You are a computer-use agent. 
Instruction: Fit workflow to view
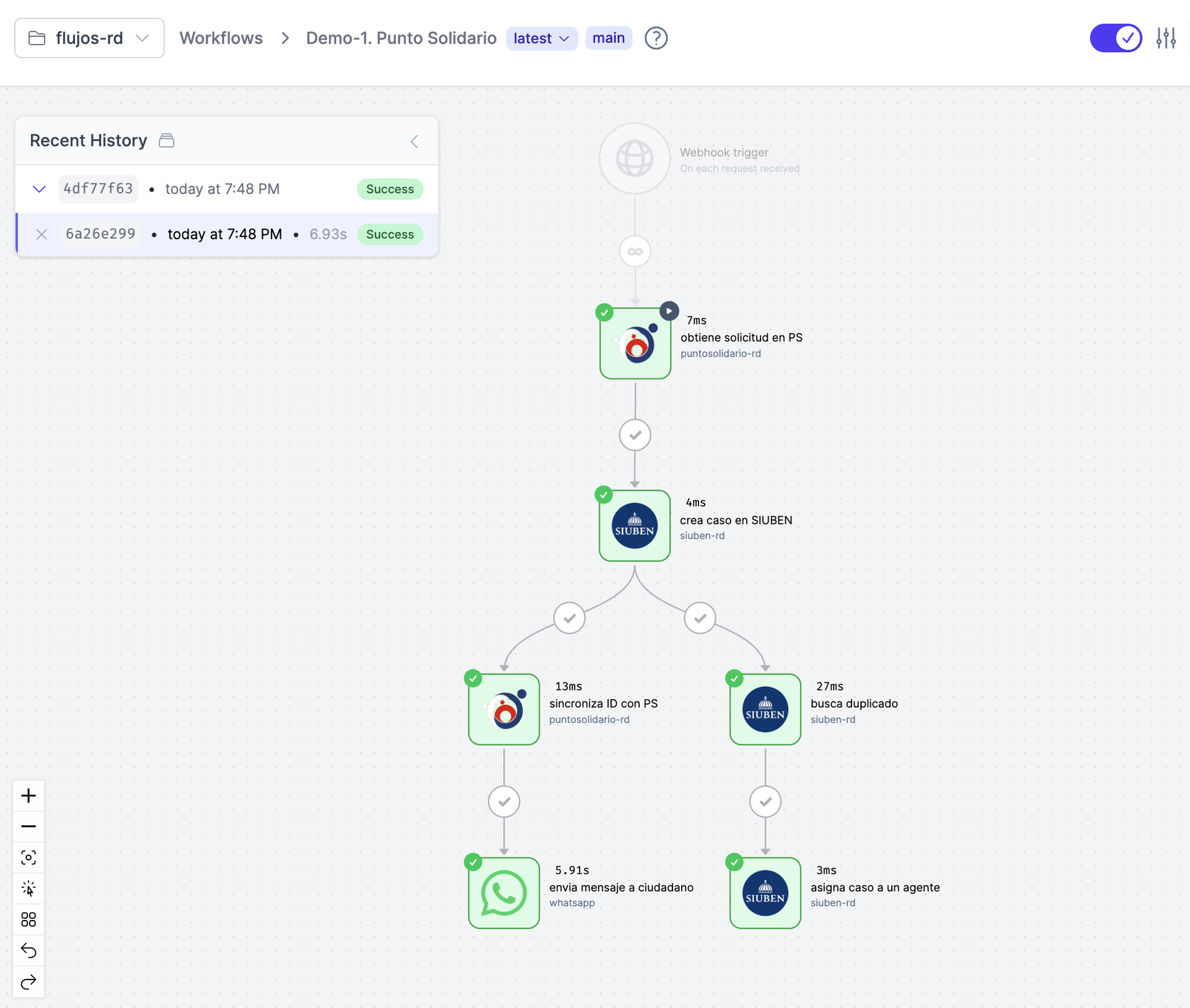[x=29, y=857]
